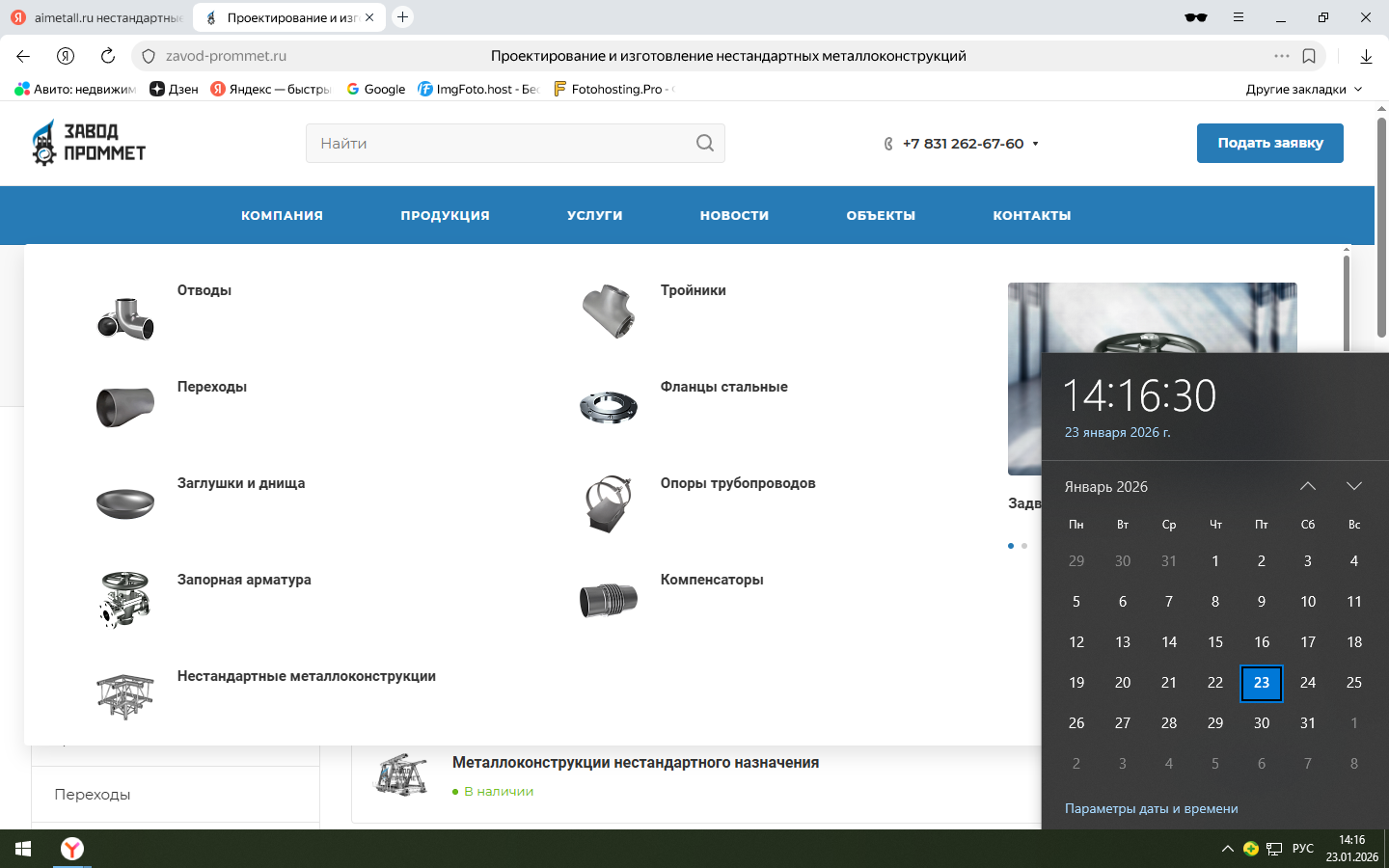The width and height of the screenshot is (1389, 868).
Task: Open the УСЛУГИ menu item
Action: (x=595, y=215)
